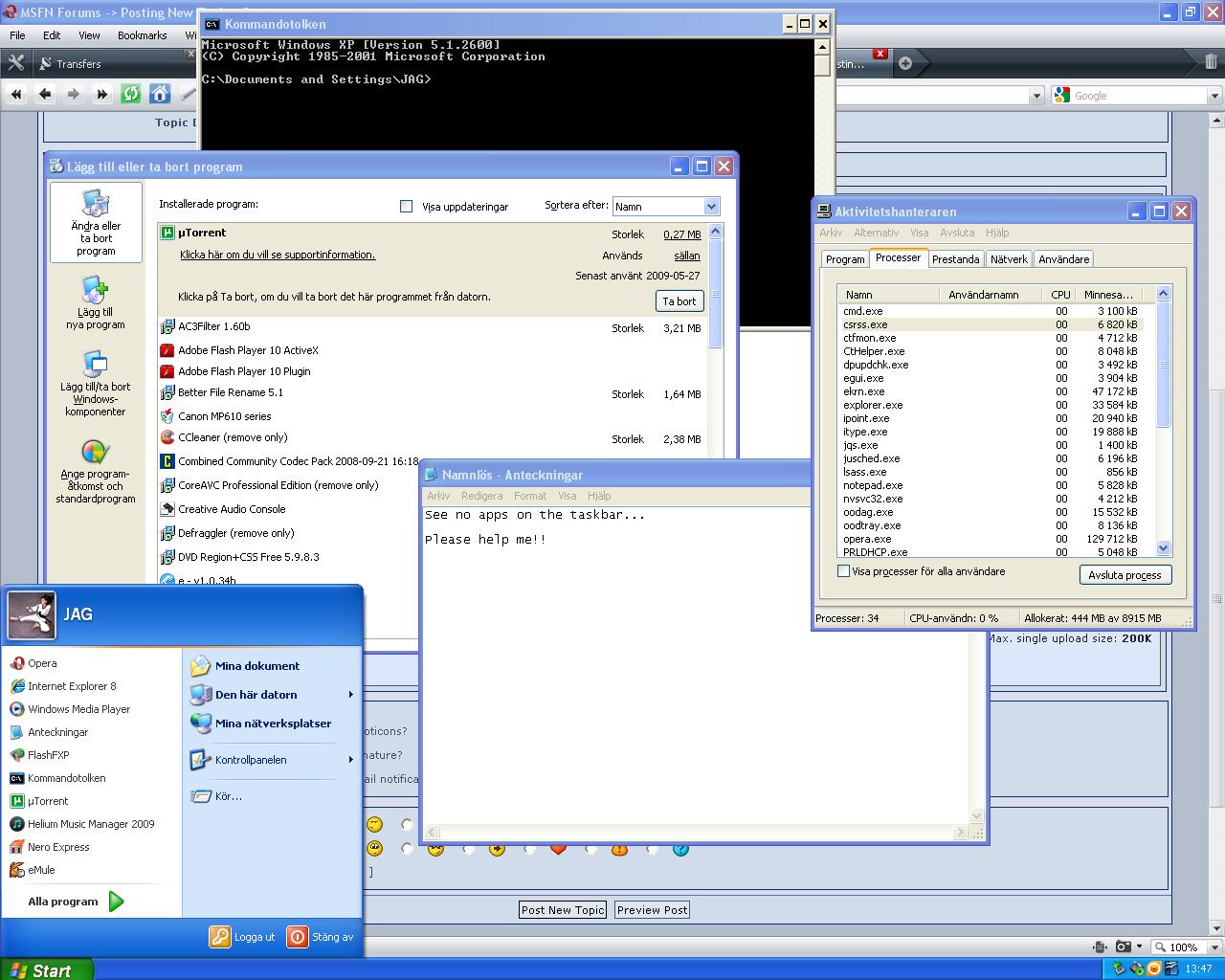Open Mina dokument in Start menu
This screenshot has height=980, width=1225.
point(246,666)
